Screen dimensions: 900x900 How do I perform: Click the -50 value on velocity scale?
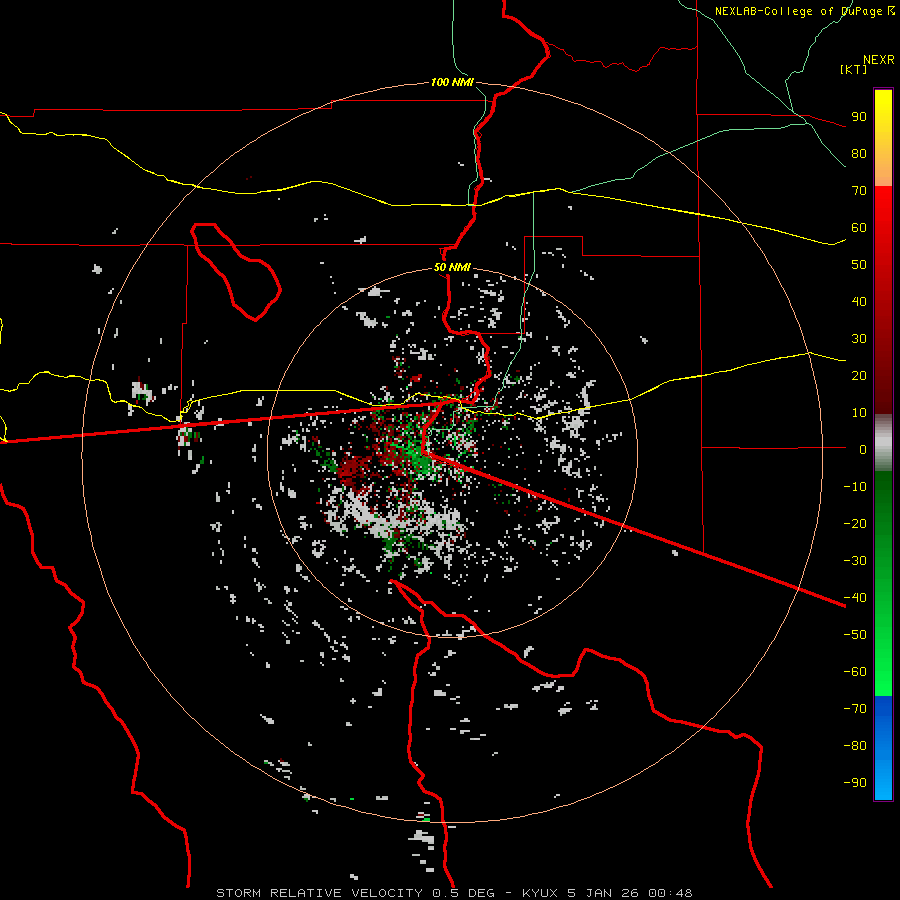(x=855, y=635)
